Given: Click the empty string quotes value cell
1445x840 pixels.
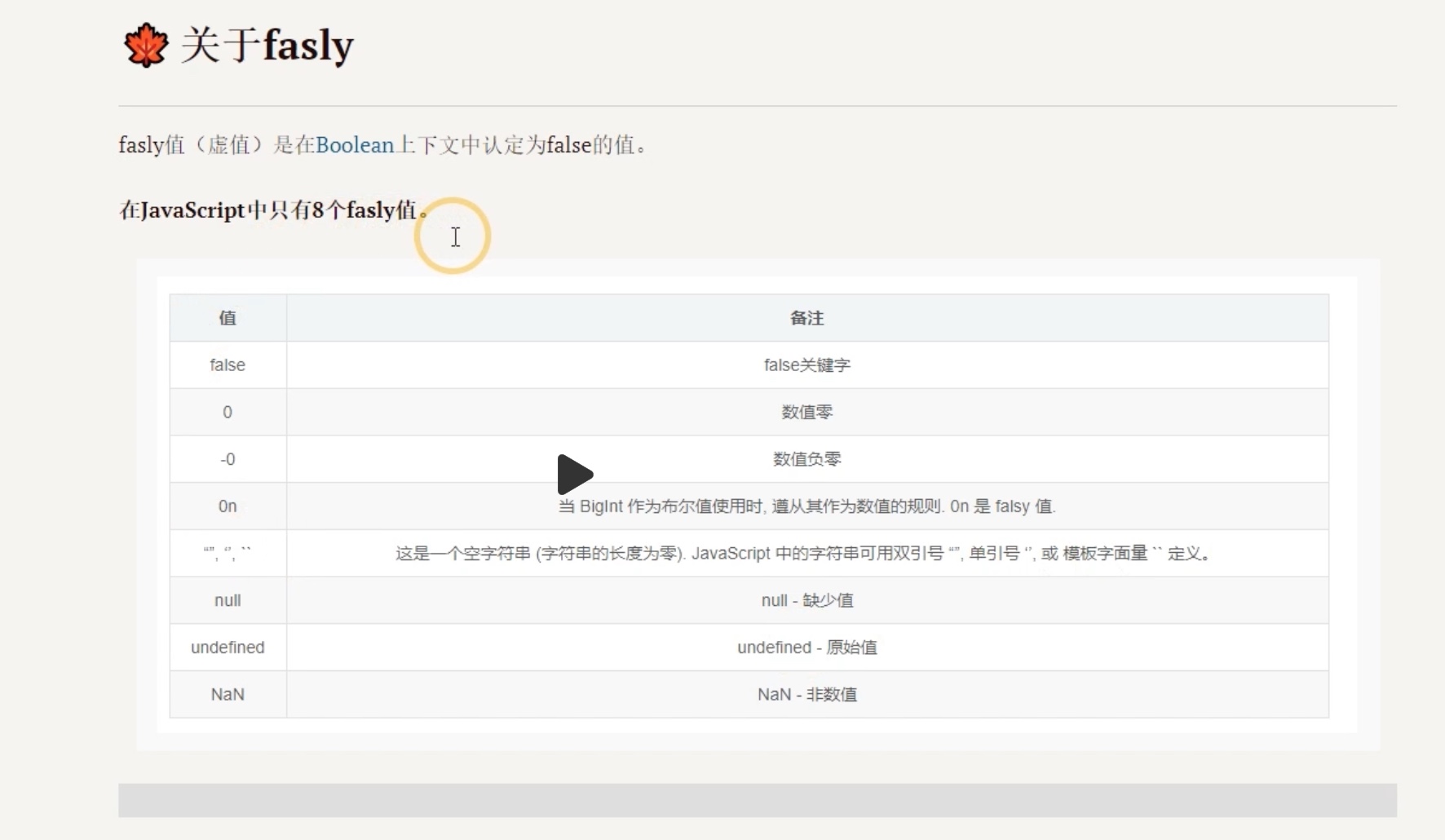Looking at the screenshot, I should click(228, 553).
